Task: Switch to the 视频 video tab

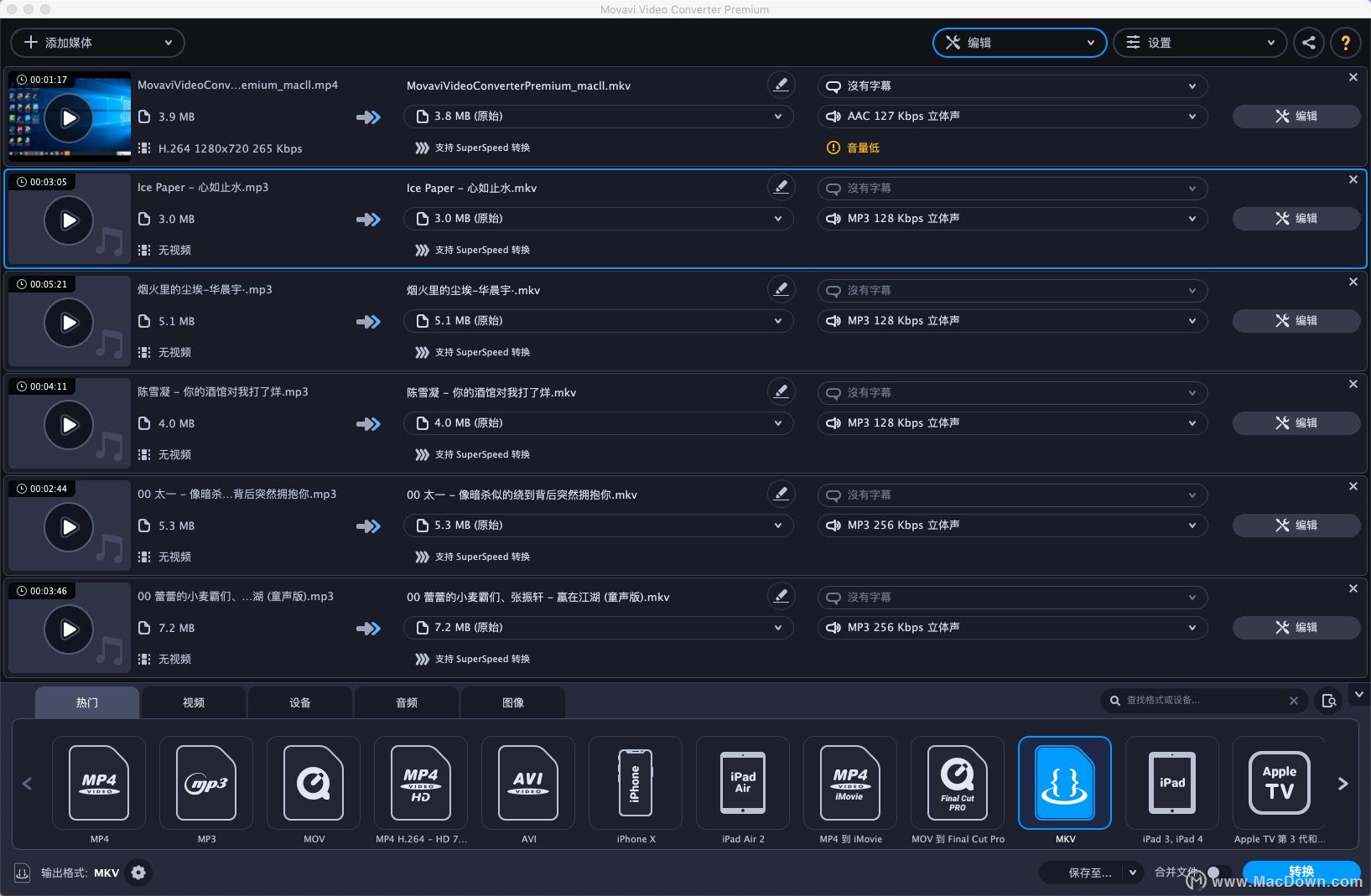Action: point(194,702)
